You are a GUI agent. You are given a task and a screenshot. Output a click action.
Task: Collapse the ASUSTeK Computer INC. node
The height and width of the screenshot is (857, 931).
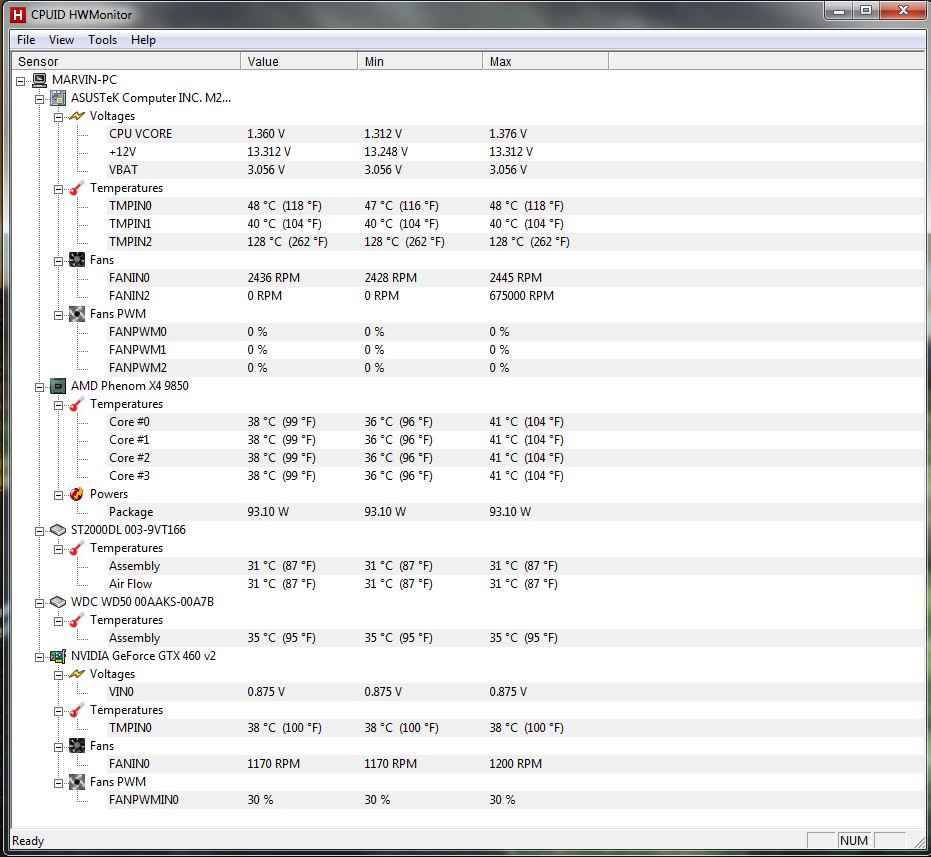(x=40, y=99)
